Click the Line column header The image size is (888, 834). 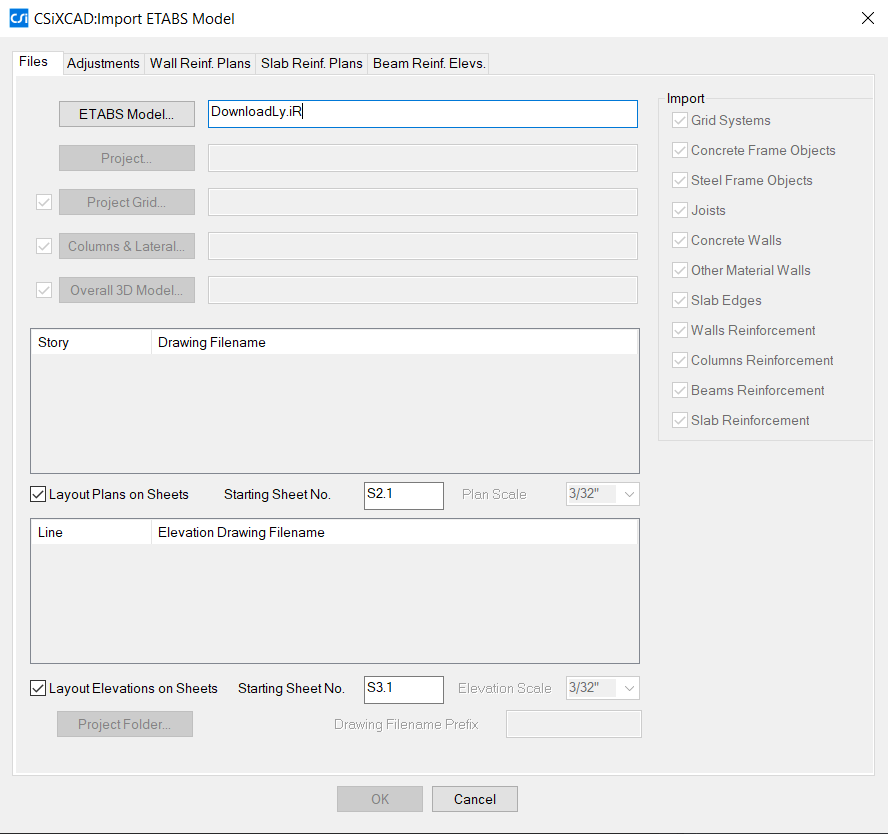point(91,532)
